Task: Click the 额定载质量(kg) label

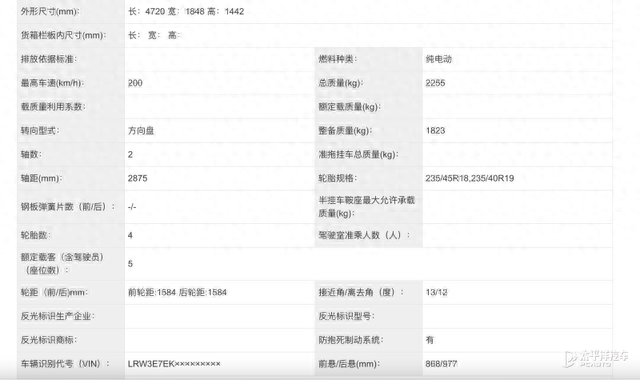Action: (349, 107)
